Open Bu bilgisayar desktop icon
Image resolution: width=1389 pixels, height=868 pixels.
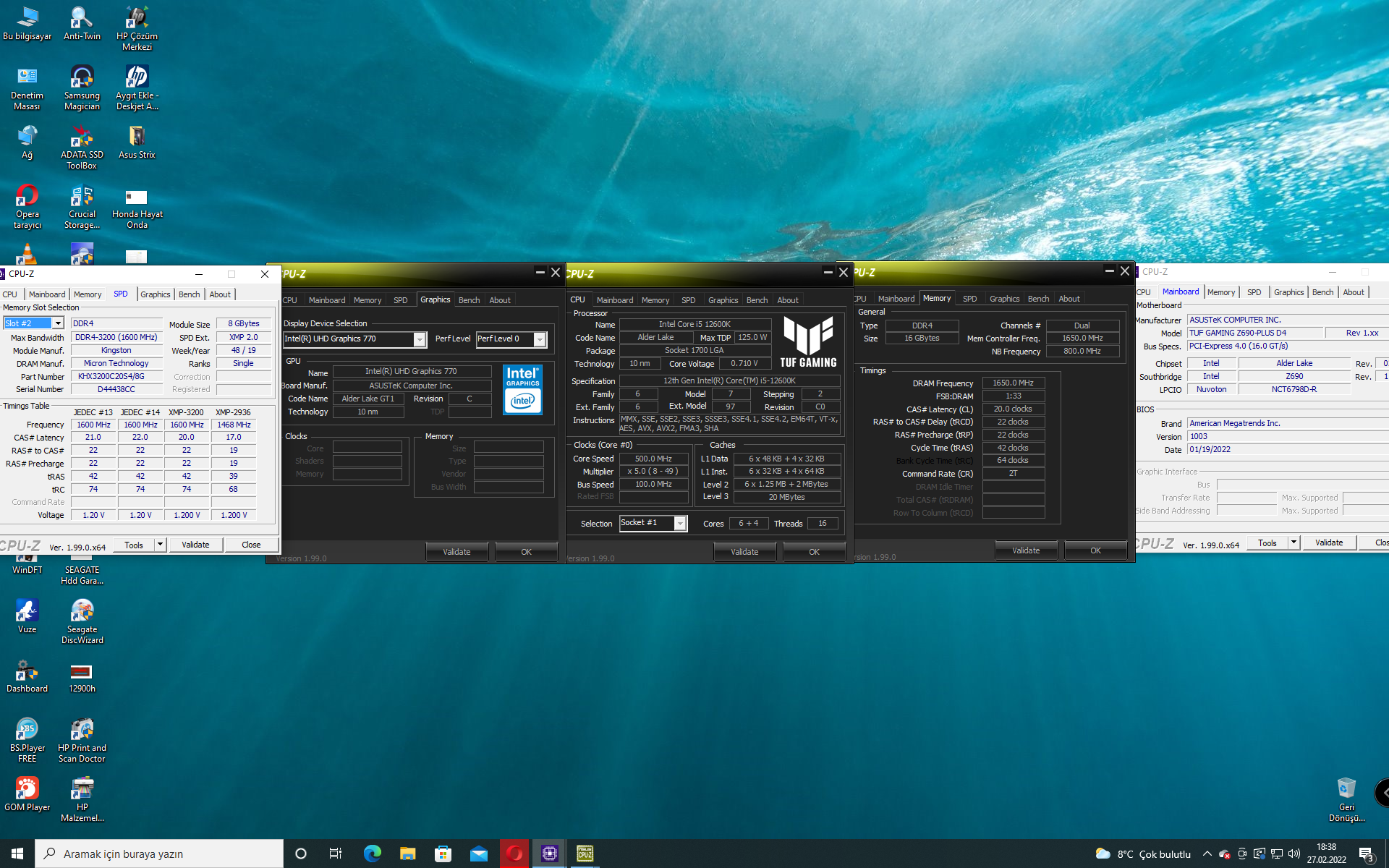(27, 23)
